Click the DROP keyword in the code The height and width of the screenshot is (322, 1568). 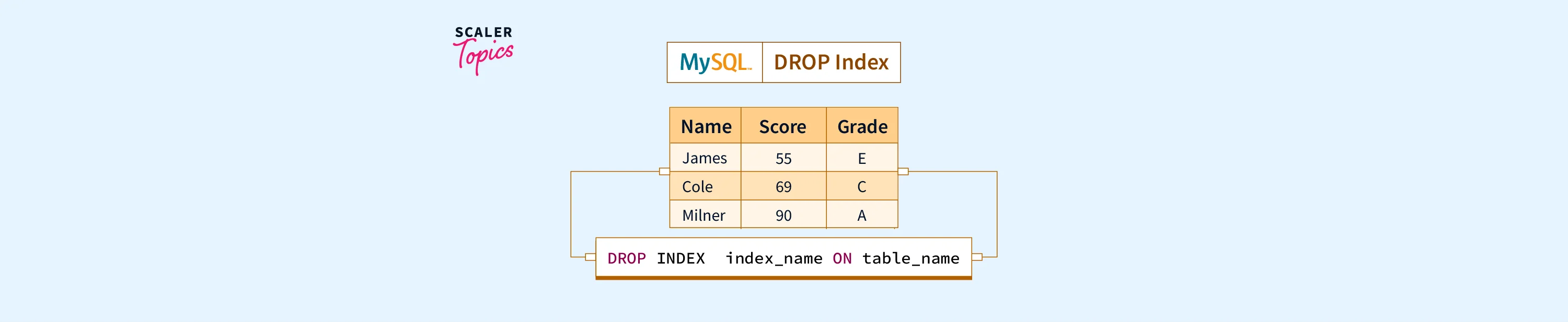click(x=626, y=258)
